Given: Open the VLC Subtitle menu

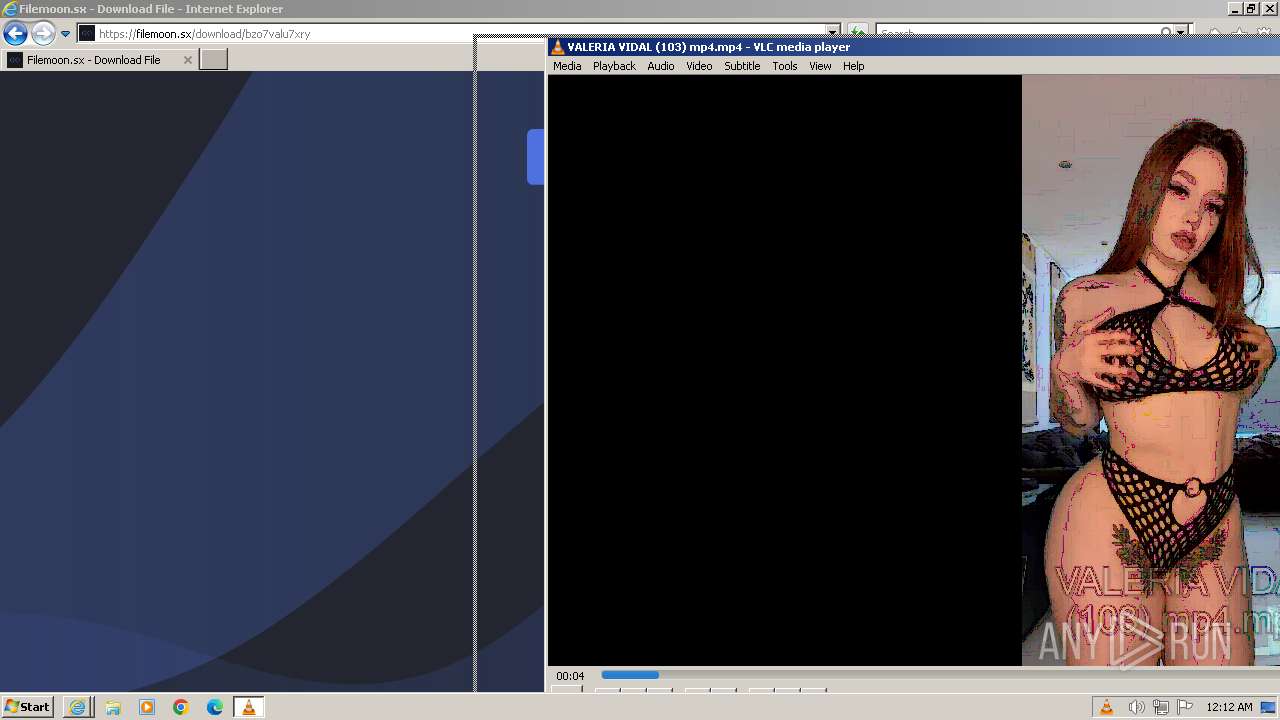Looking at the screenshot, I should click(x=742, y=66).
